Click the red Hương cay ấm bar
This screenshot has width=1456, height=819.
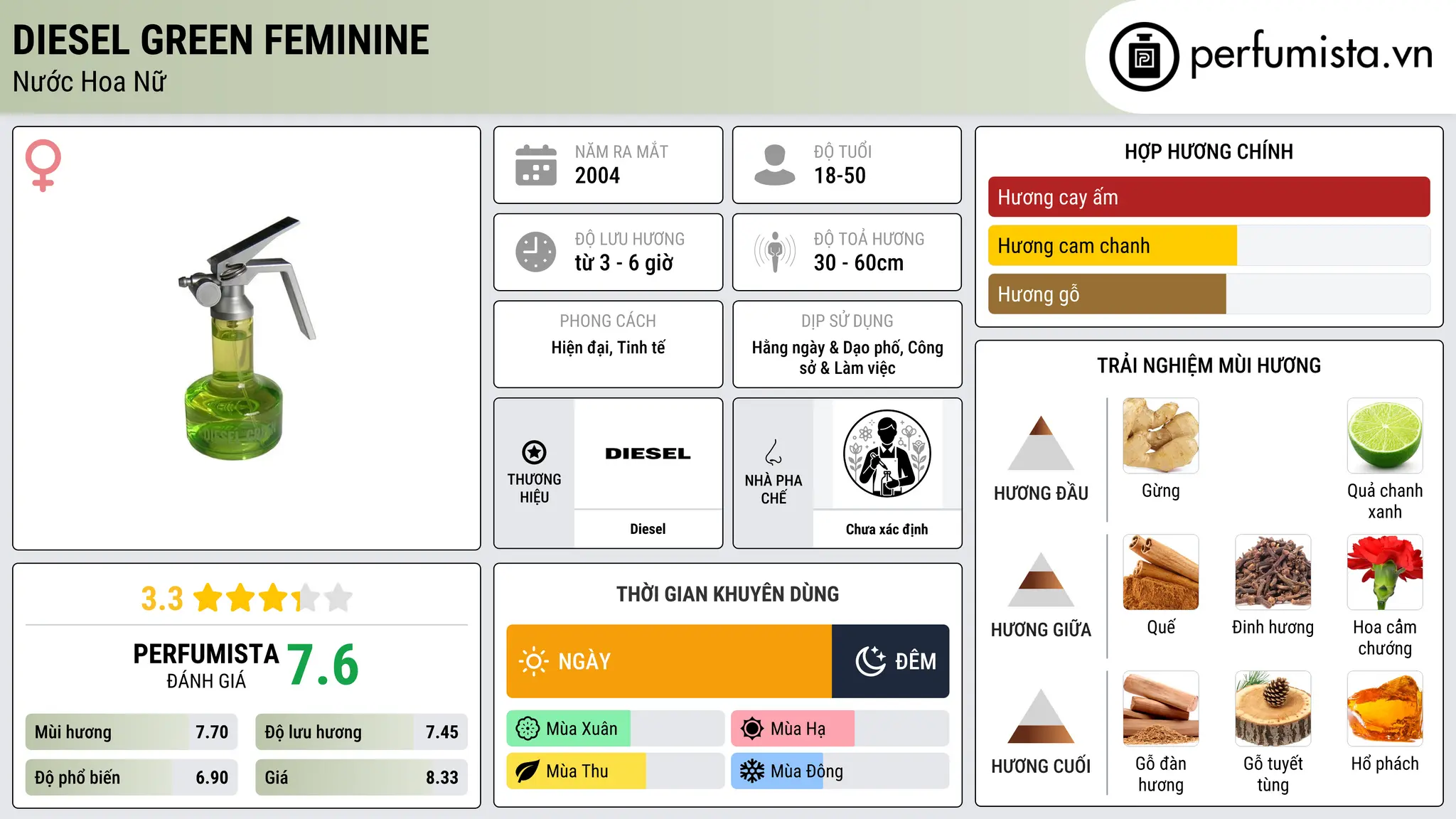pyautogui.click(x=1209, y=197)
